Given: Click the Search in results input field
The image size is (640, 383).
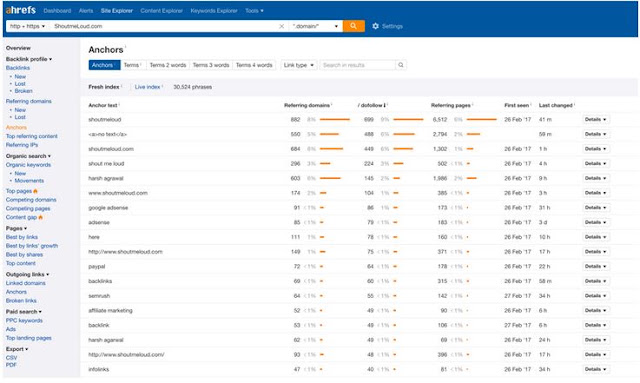Looking at the screenshot, I should [358, 65].
